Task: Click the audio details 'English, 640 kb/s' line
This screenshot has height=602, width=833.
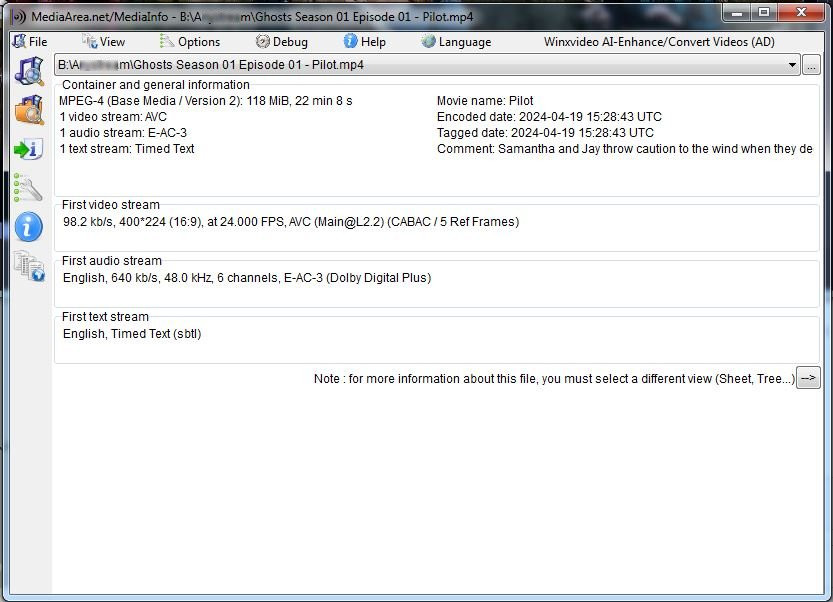Action: pyautogui.click(x=247, y=278)
